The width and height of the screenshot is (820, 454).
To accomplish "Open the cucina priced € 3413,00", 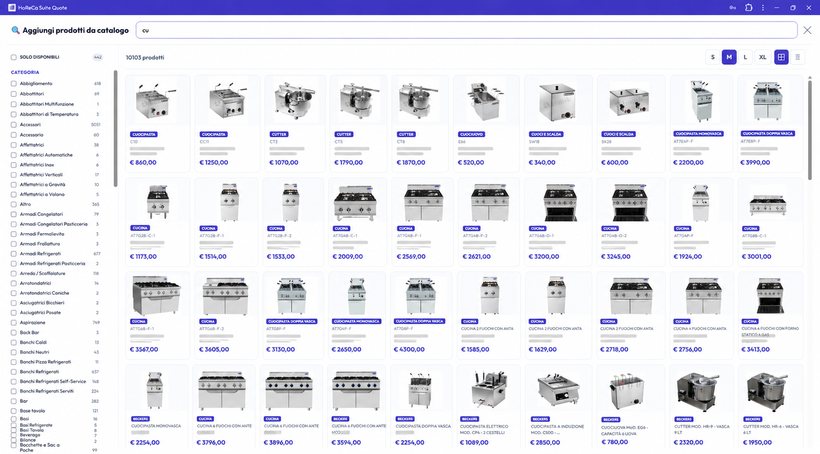I will click(769, 315).
